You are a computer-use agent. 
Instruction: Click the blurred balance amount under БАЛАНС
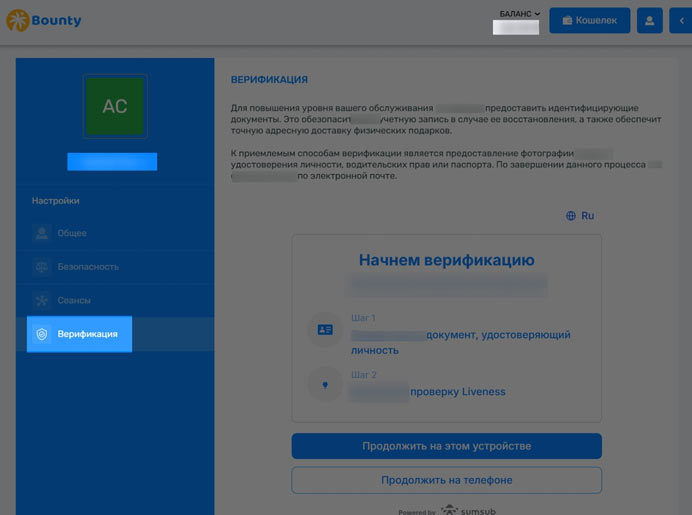tap(516, 28)
